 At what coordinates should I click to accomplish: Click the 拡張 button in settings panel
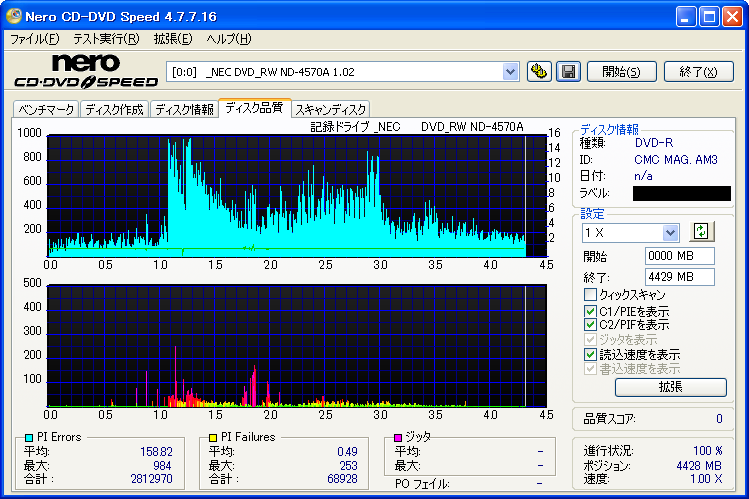pyautogui.click(x=671, y=387)
